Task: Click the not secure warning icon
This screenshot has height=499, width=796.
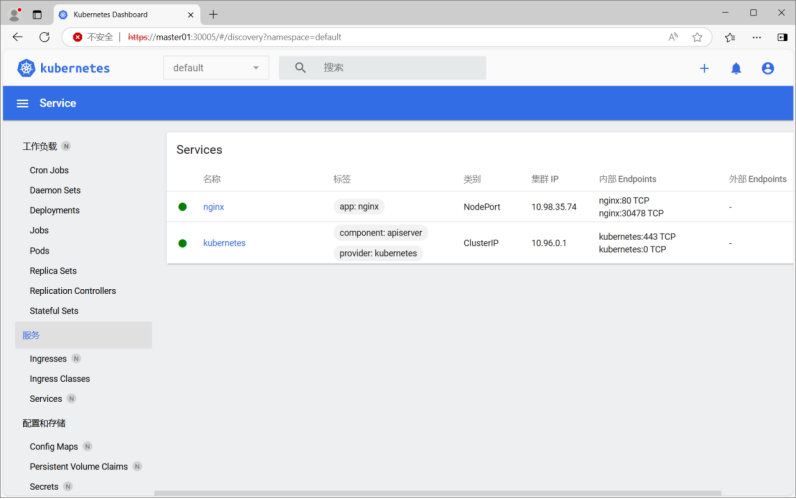Action: click(x=78, y=37)
